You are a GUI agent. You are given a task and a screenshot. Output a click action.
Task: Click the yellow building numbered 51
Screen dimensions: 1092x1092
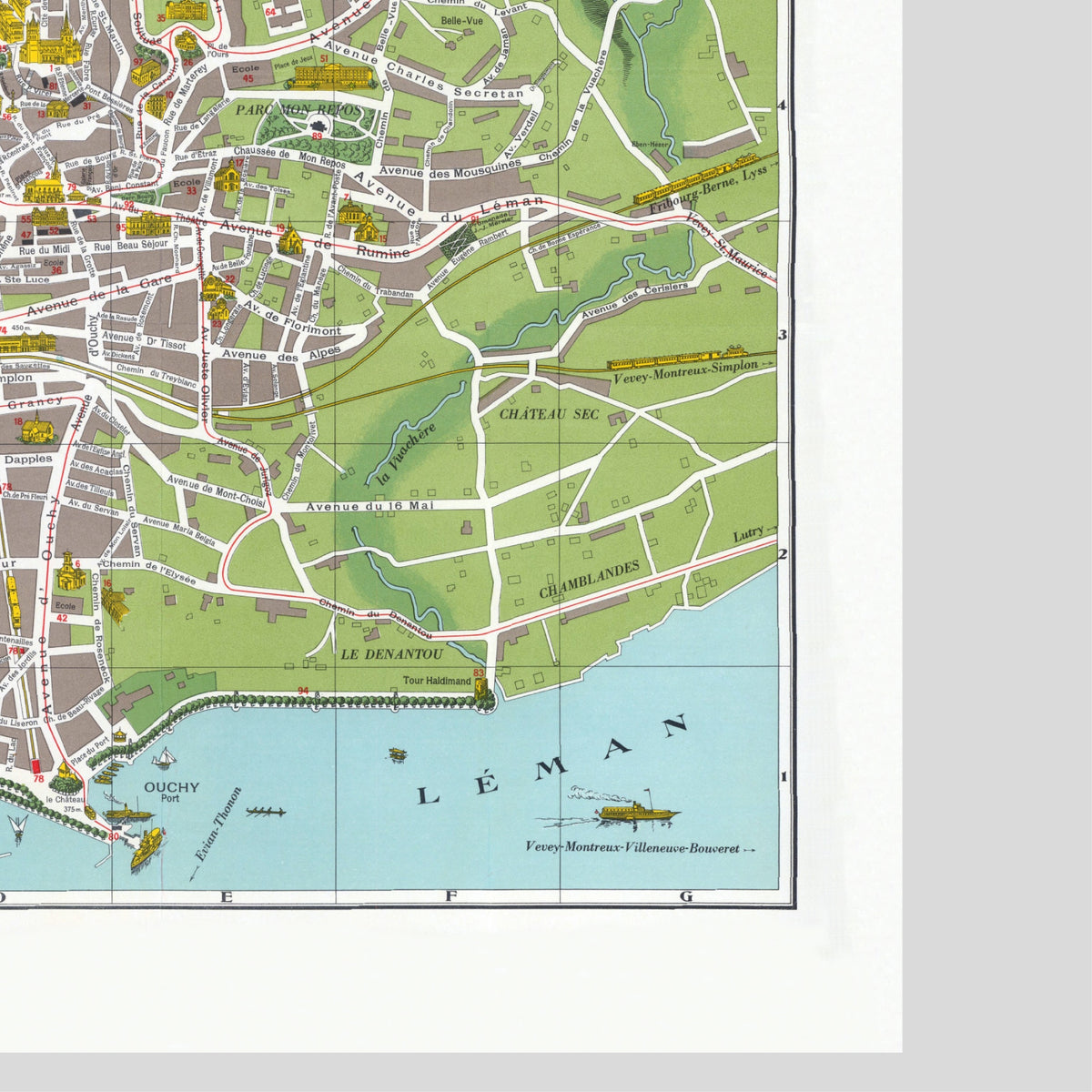[333, 75]
